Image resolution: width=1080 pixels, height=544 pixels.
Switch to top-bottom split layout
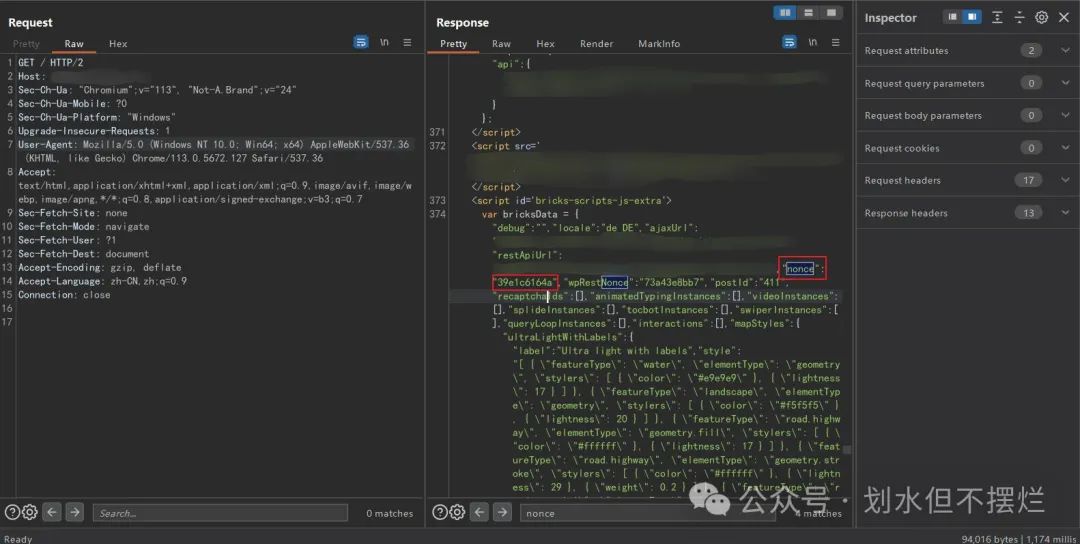pos(808,13)
